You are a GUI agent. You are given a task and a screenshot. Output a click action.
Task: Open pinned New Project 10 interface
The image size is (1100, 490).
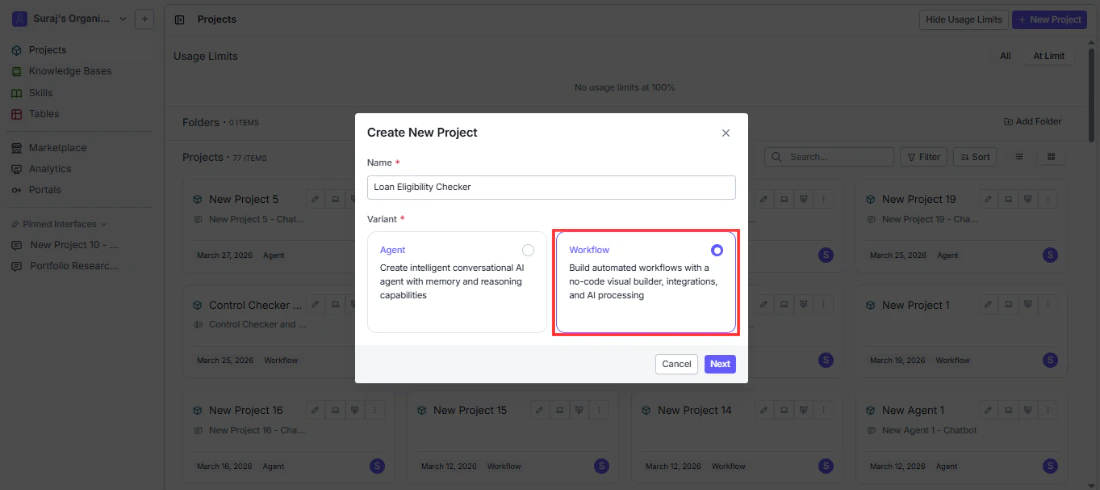[74, 245]
